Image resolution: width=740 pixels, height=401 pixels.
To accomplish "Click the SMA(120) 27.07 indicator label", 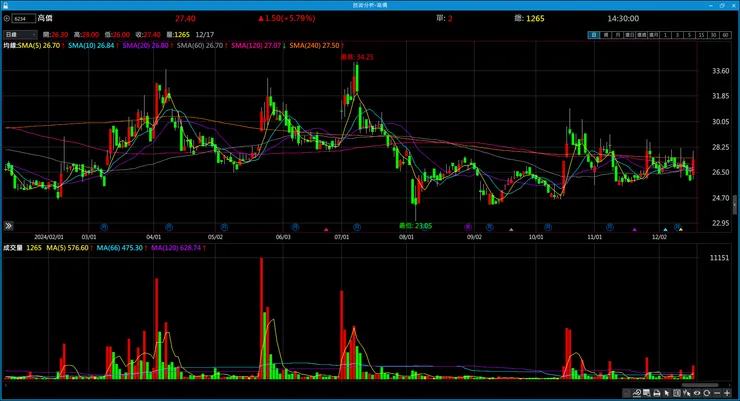I will (x=256, y=46).
